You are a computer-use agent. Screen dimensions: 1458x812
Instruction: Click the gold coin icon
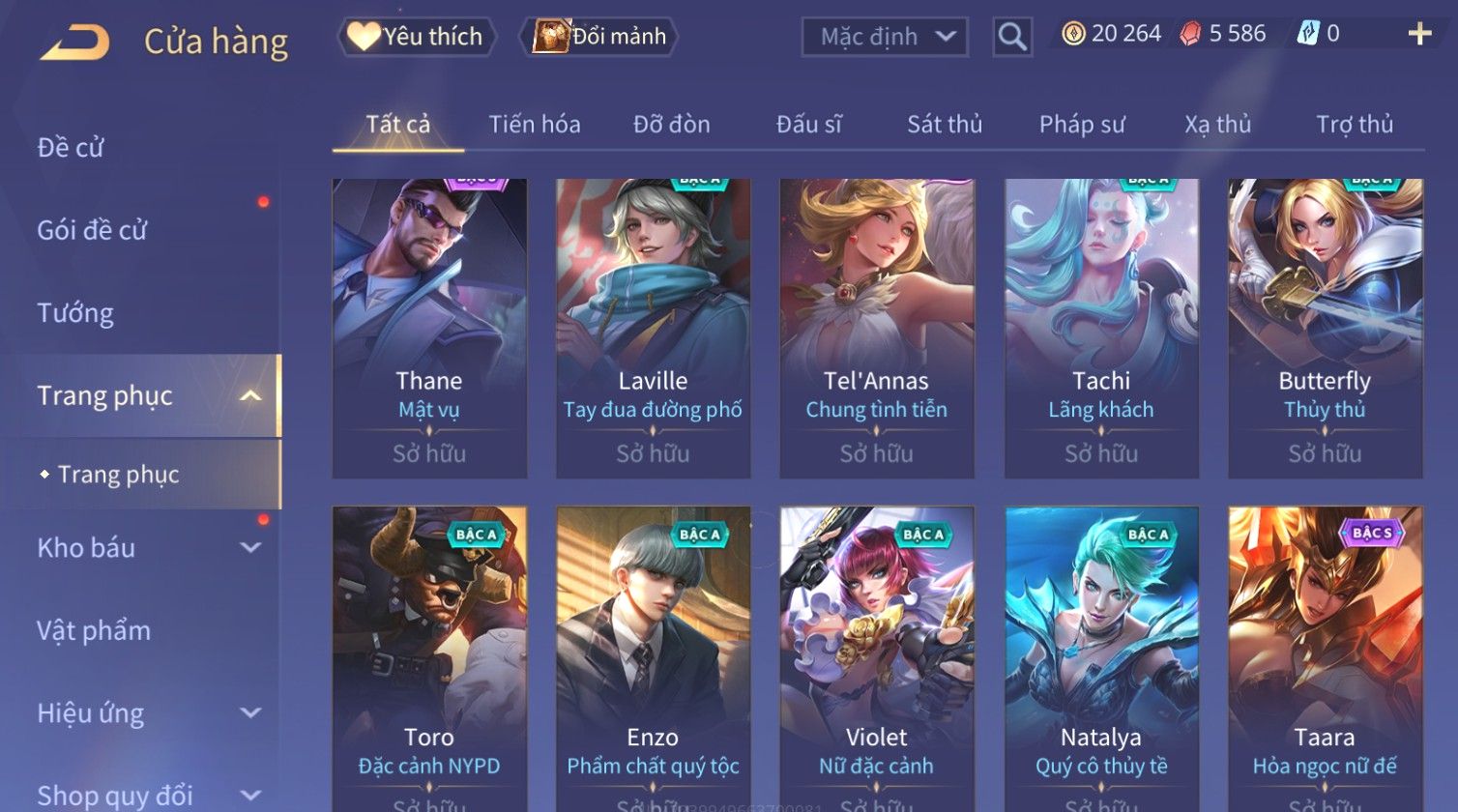[x=1073, y=34]
